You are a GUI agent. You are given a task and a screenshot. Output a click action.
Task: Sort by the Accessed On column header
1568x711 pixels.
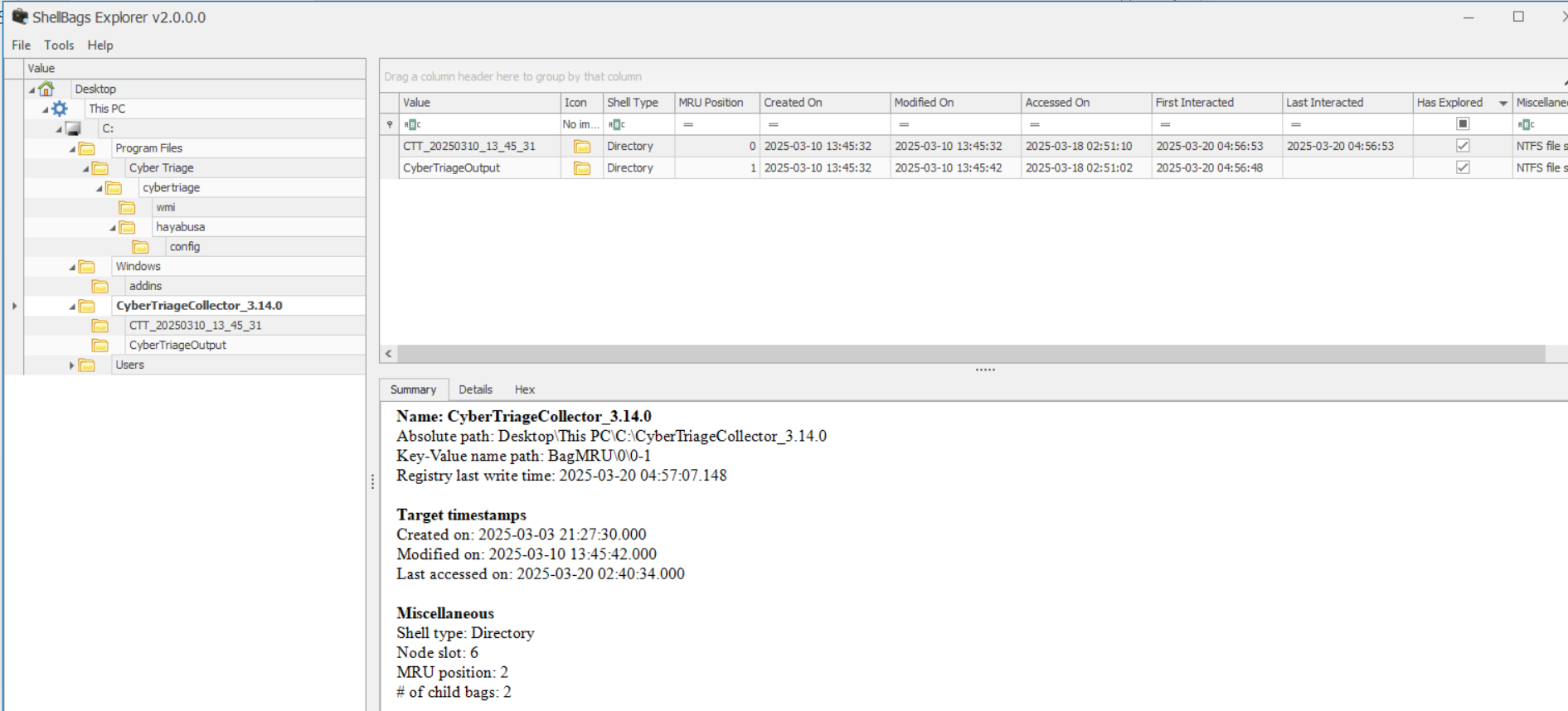[1086, 103]
